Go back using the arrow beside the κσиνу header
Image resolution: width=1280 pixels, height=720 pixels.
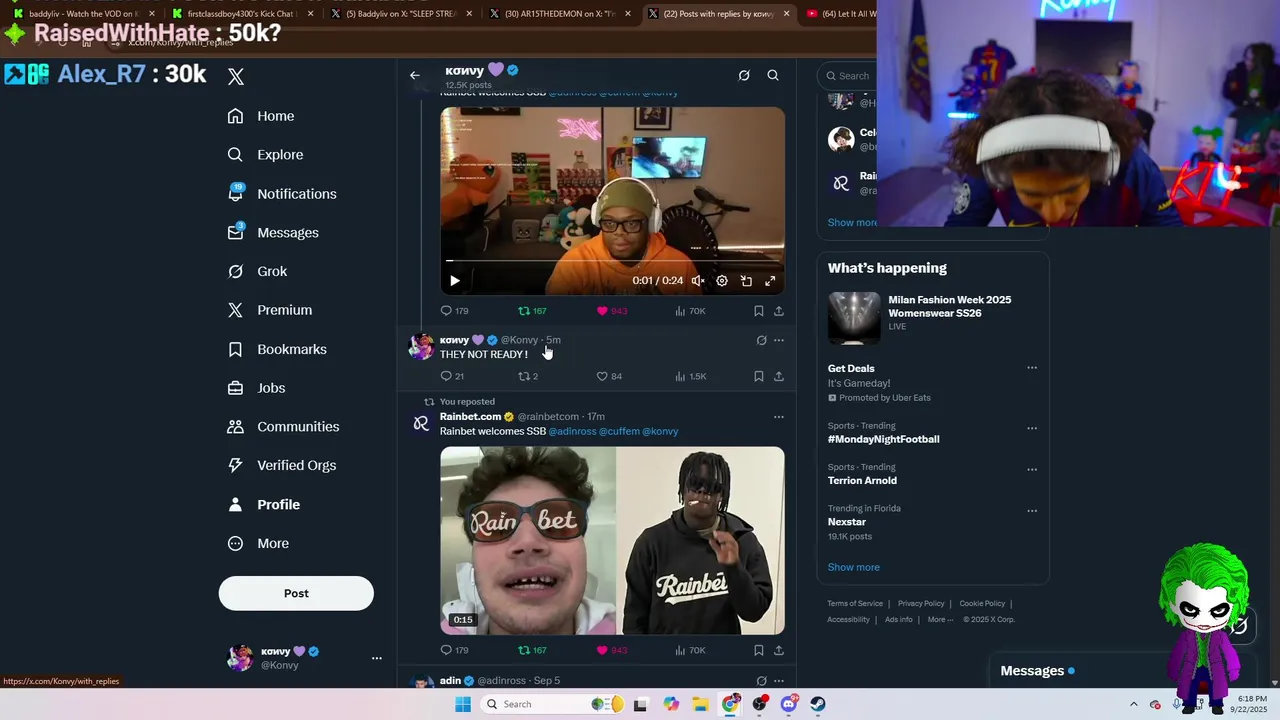(415, 75)
